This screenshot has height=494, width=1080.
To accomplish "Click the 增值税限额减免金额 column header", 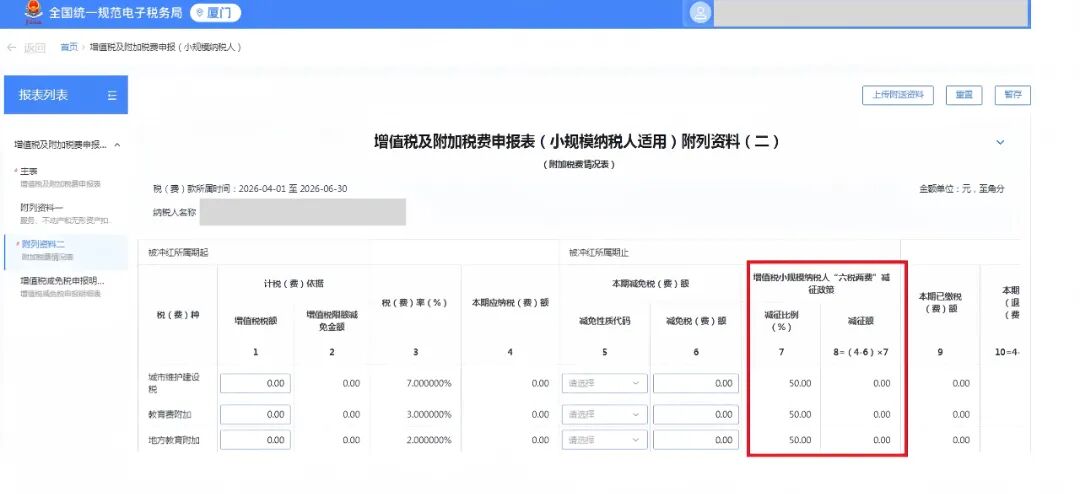I will pyautogui.click(x=332, y=320).
